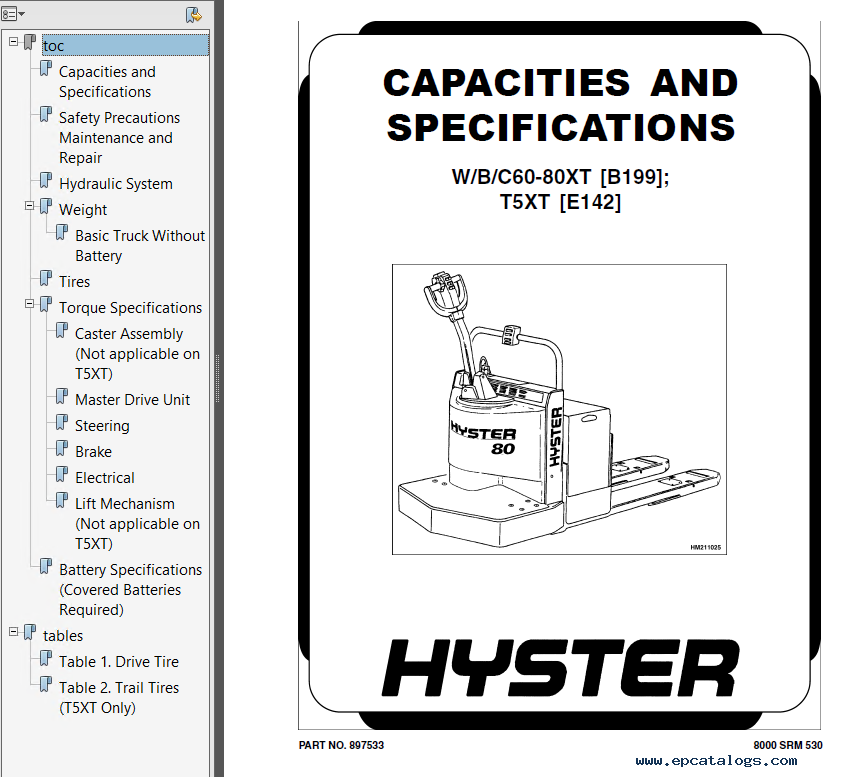The width and height of the screenshot is (848, 777).
Task: Open Lift Mechanism bookmark
Action: (x=137, y=523)
